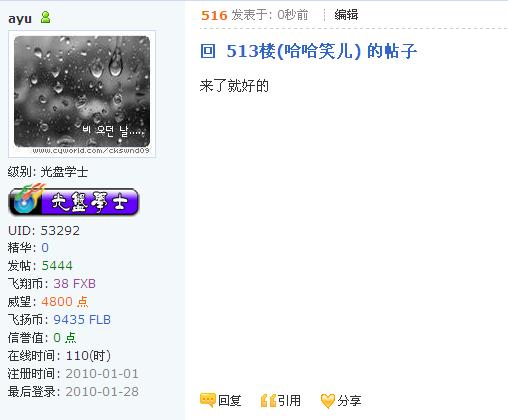This screenshot has width=508, height=420.
Task: Click the orange quotation marks icon
Action: 268,401
